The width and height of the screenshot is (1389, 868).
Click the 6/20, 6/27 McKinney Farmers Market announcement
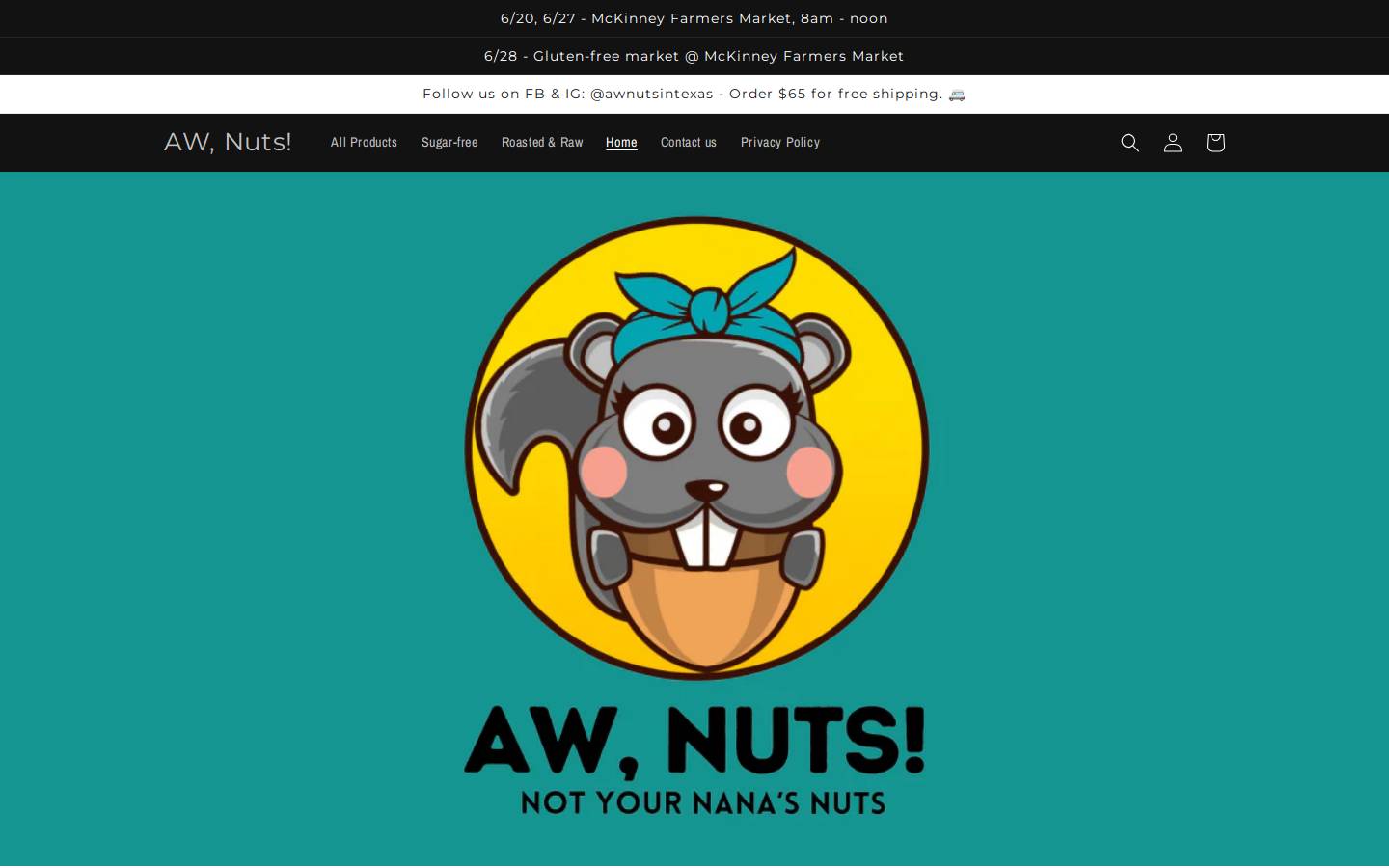(694, 18)
